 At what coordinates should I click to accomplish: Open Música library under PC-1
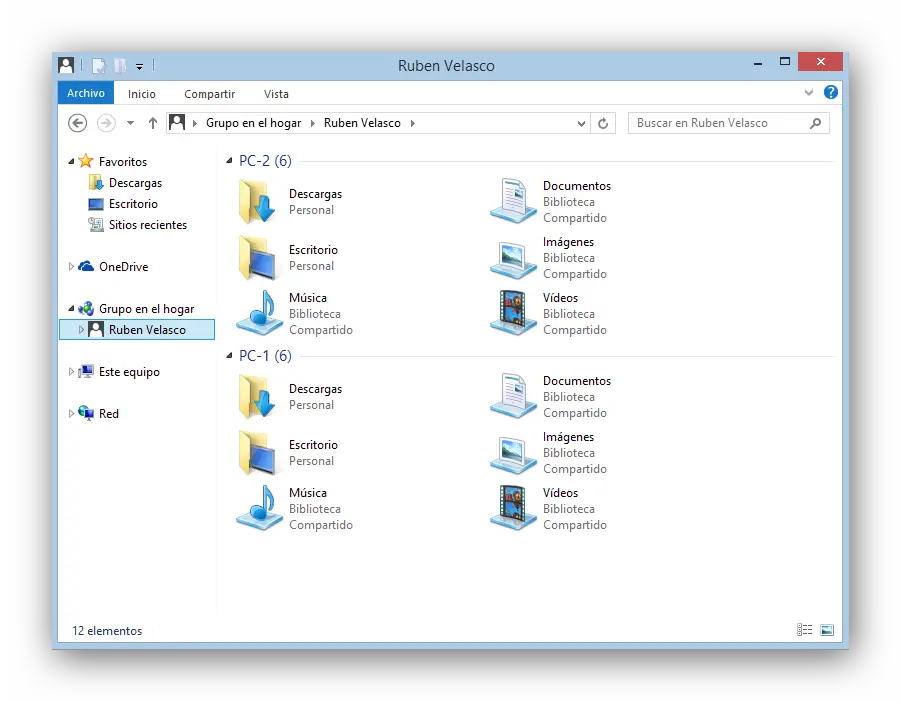click(295, 508)
